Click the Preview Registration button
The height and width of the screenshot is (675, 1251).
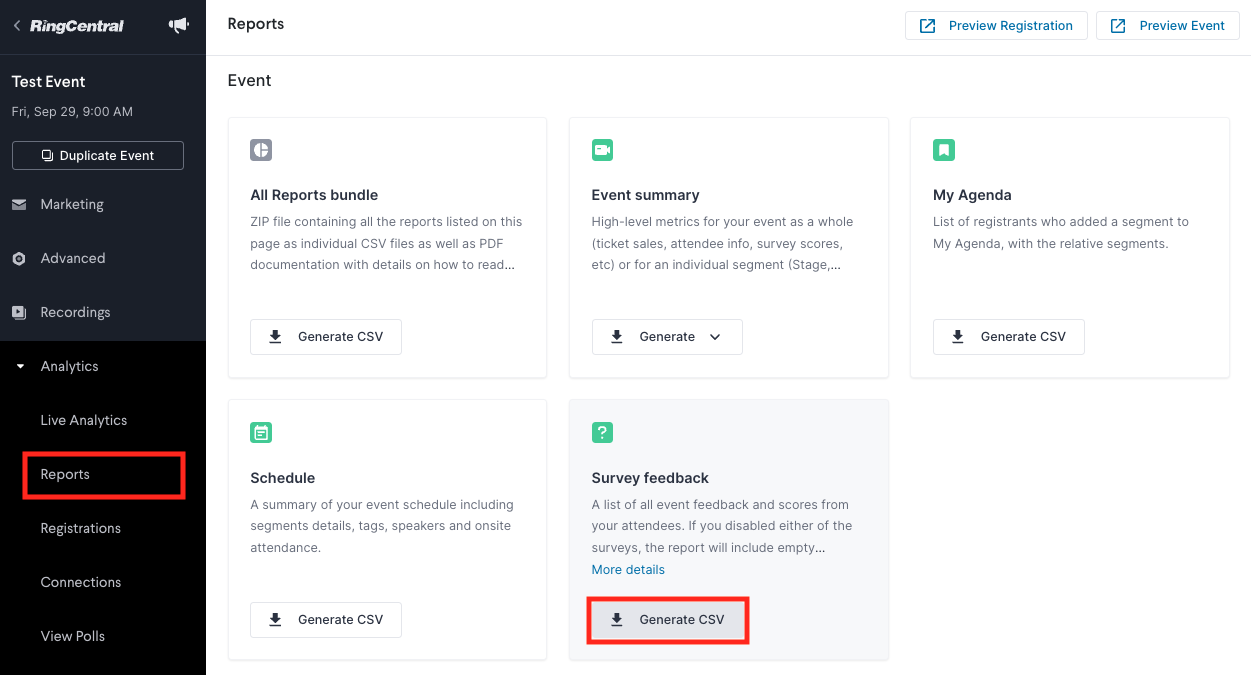point(996,26)
